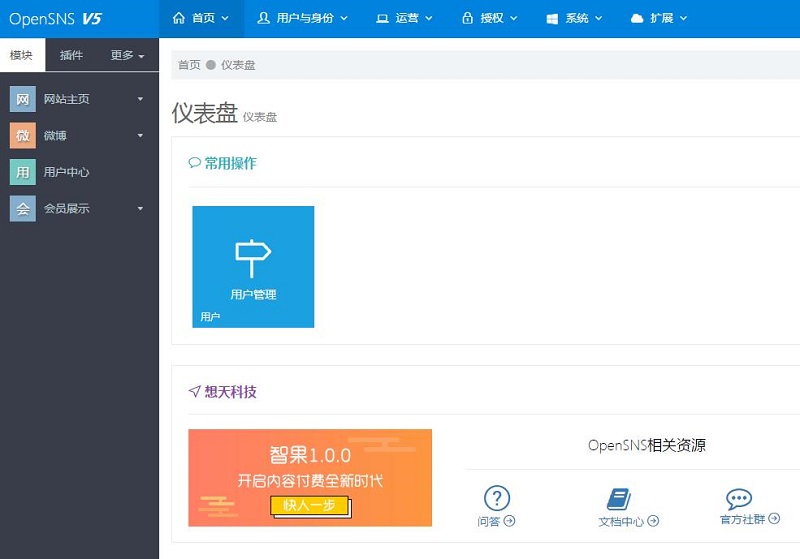This screenshot has width=800, height=559.
Task: Click the OpenSNS V5 logo
Action: point(55,18)
